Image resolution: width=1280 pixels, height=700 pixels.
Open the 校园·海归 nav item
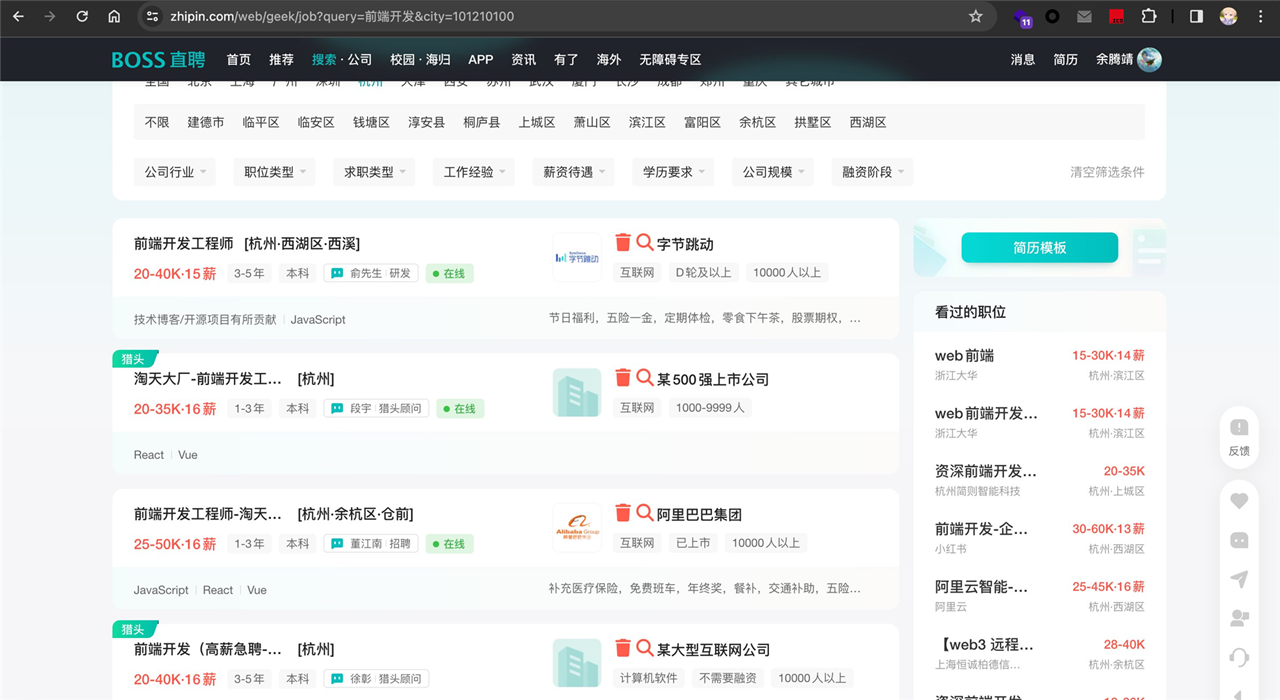420,59
